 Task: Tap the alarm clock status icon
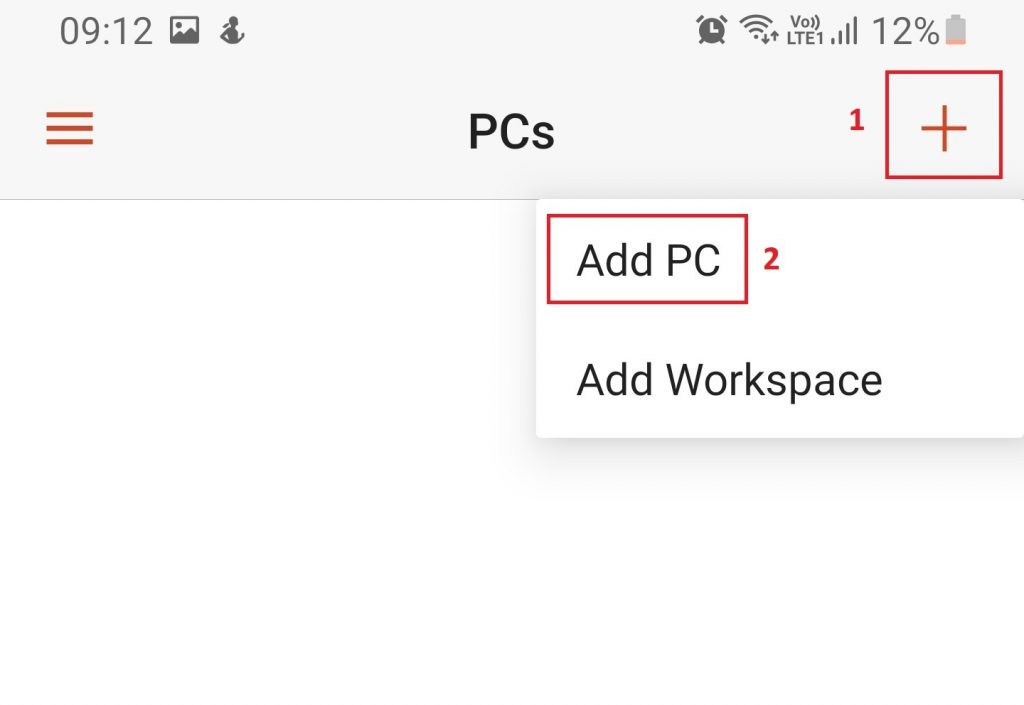point(711,31)
